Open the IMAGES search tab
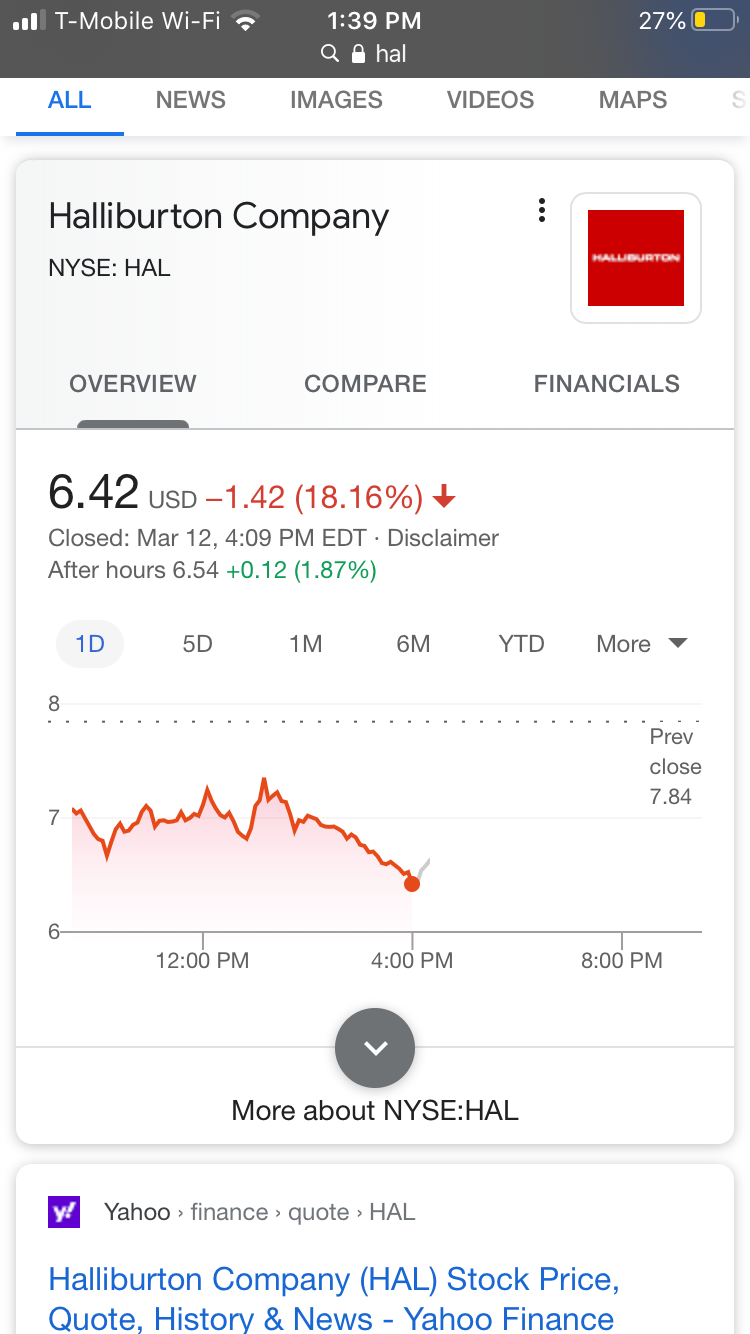750x1334 pixels. click(x=336, y=100)
